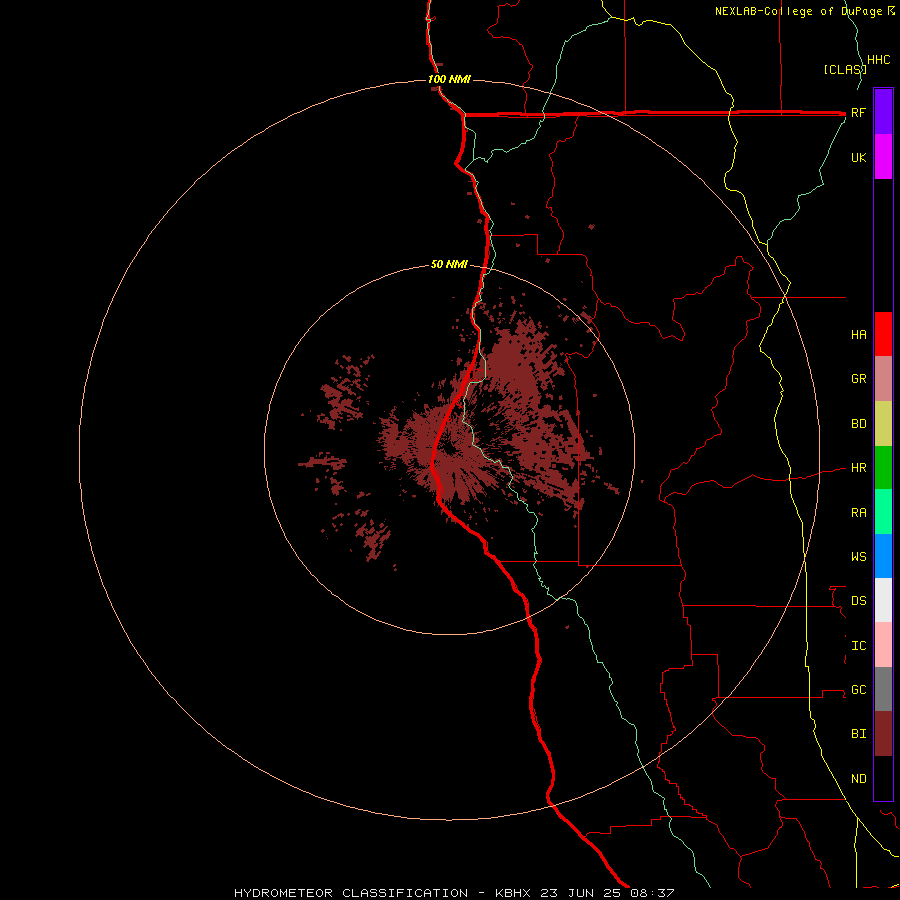Screen dimensions: 900x900
Task: Click the BD legend label
Action: 858,424
